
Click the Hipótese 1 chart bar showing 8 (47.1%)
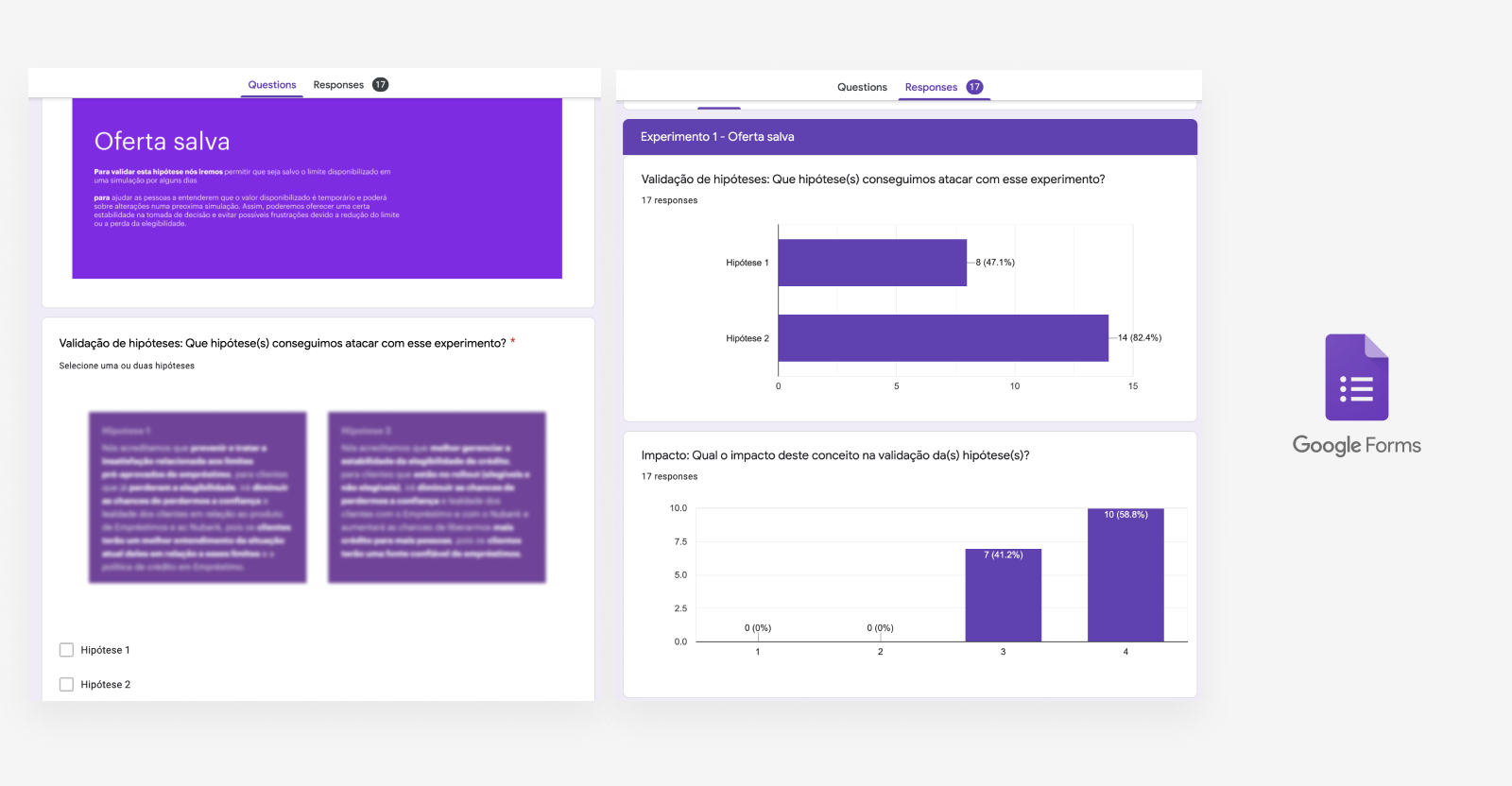tap(872, 263)
